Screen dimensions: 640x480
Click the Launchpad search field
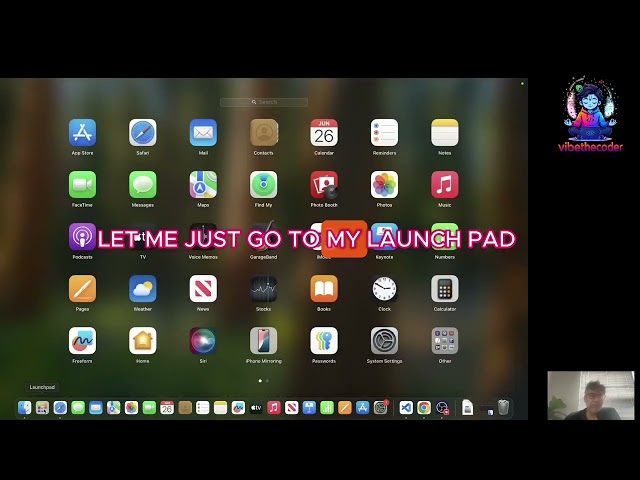[x=264, y=102]
